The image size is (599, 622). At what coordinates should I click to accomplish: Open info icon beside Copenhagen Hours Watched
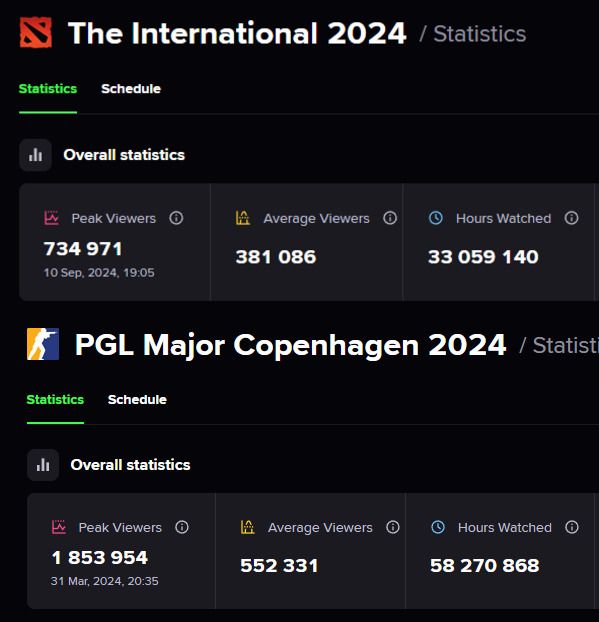(572, 527)
